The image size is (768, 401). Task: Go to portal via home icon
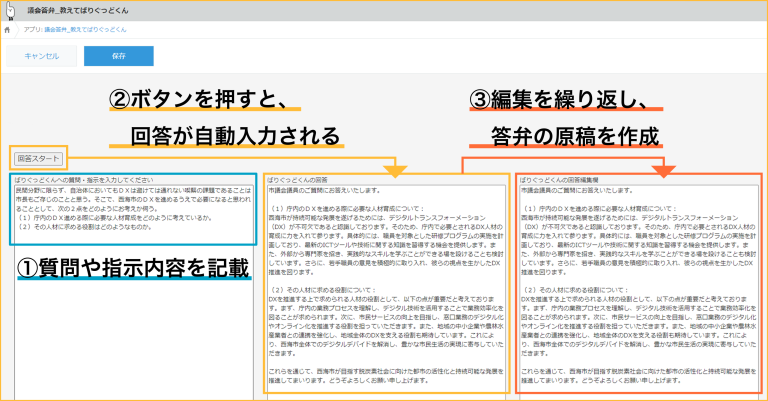[8, 30]
